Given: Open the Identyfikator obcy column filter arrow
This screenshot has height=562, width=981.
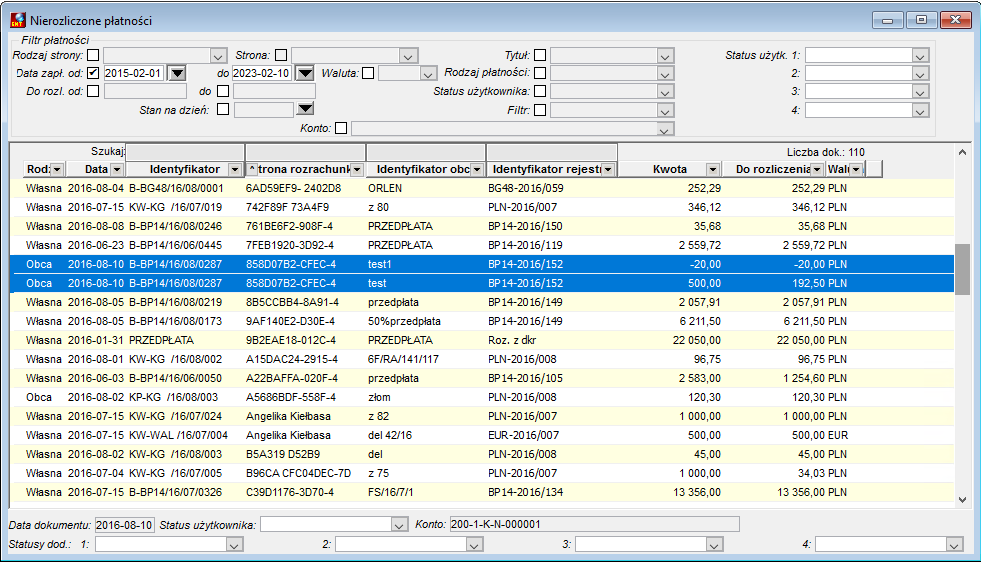Looking at the screenshot, I should point(477,170).
